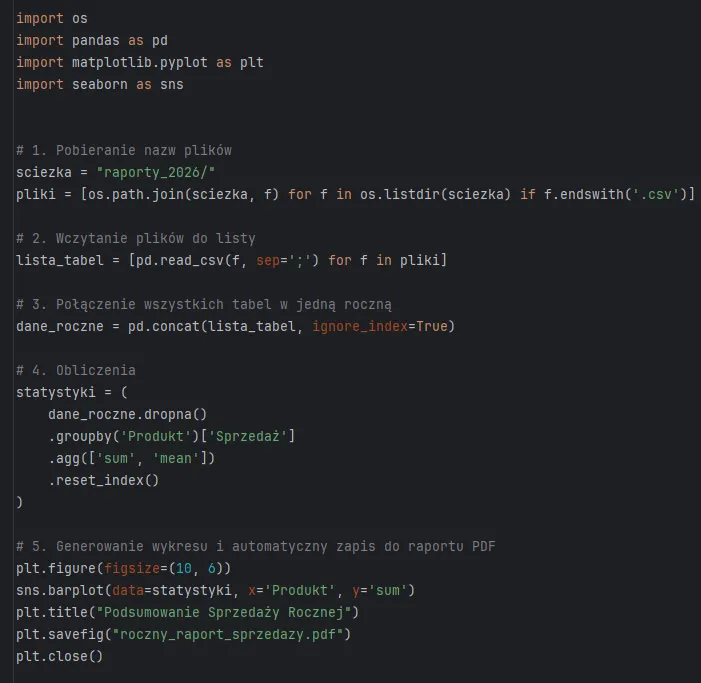Click the comment '# 1. Pobieranie nazw plików'
The height and width of the screenshot is (683, 701).
[x=124, y=150]
